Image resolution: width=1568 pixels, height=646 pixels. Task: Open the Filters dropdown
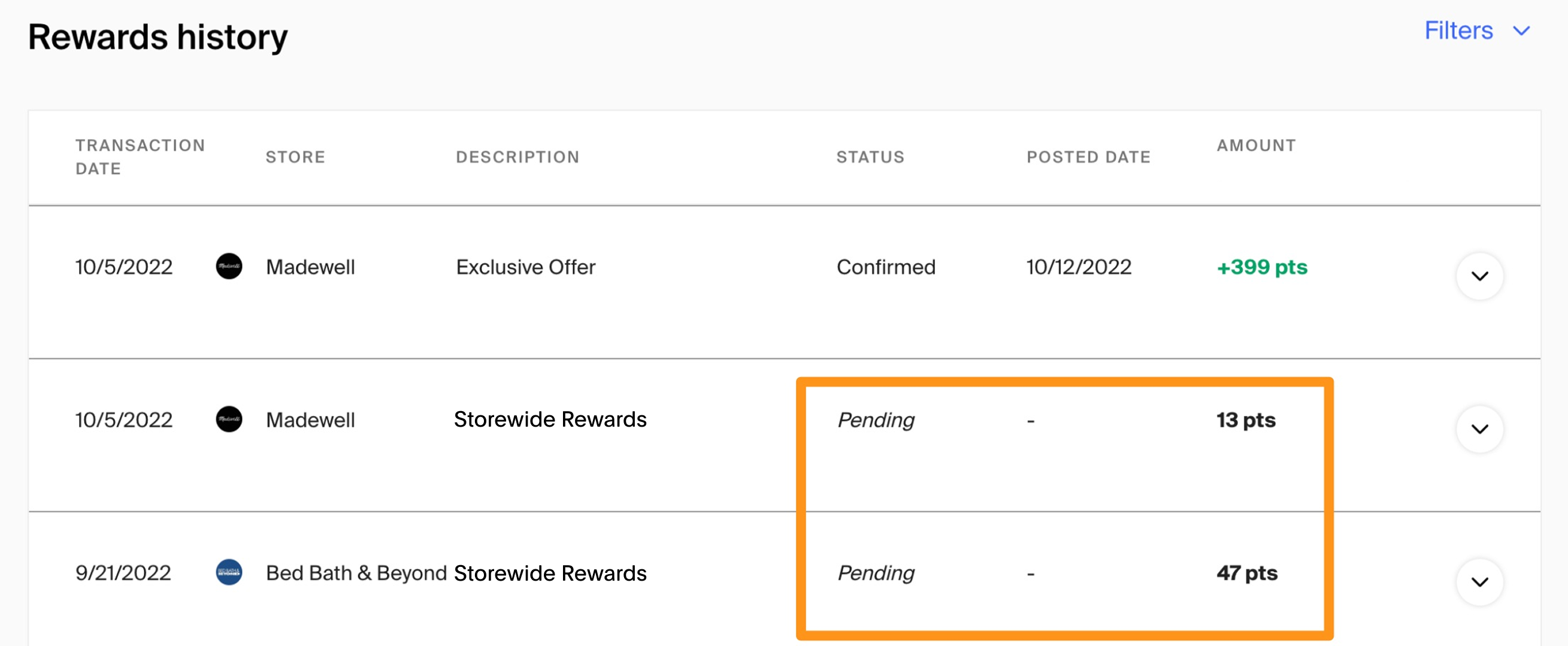[1477, 31]
